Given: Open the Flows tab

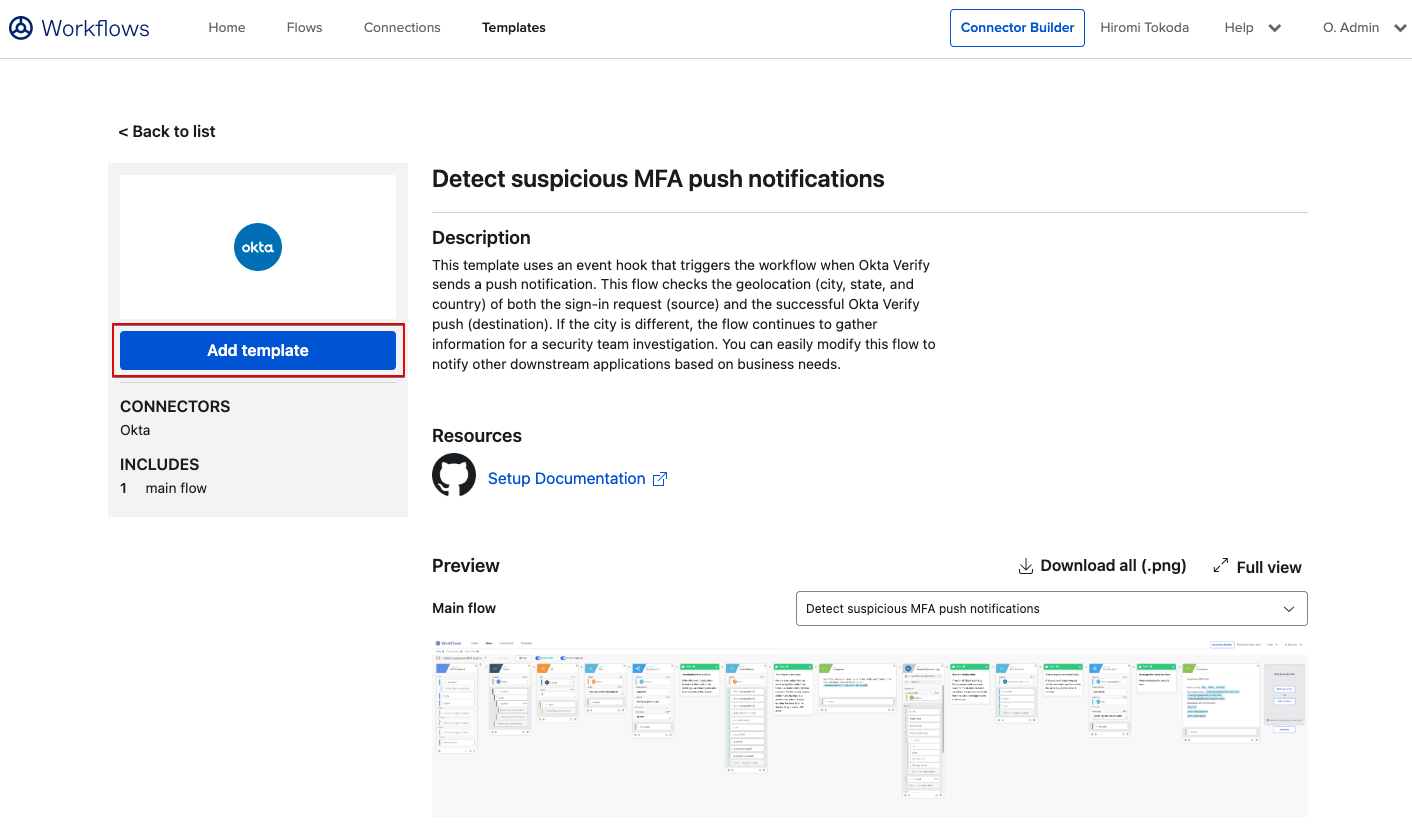Looking at the screenshot, I should pyautogui.click(x=304, y=28).
